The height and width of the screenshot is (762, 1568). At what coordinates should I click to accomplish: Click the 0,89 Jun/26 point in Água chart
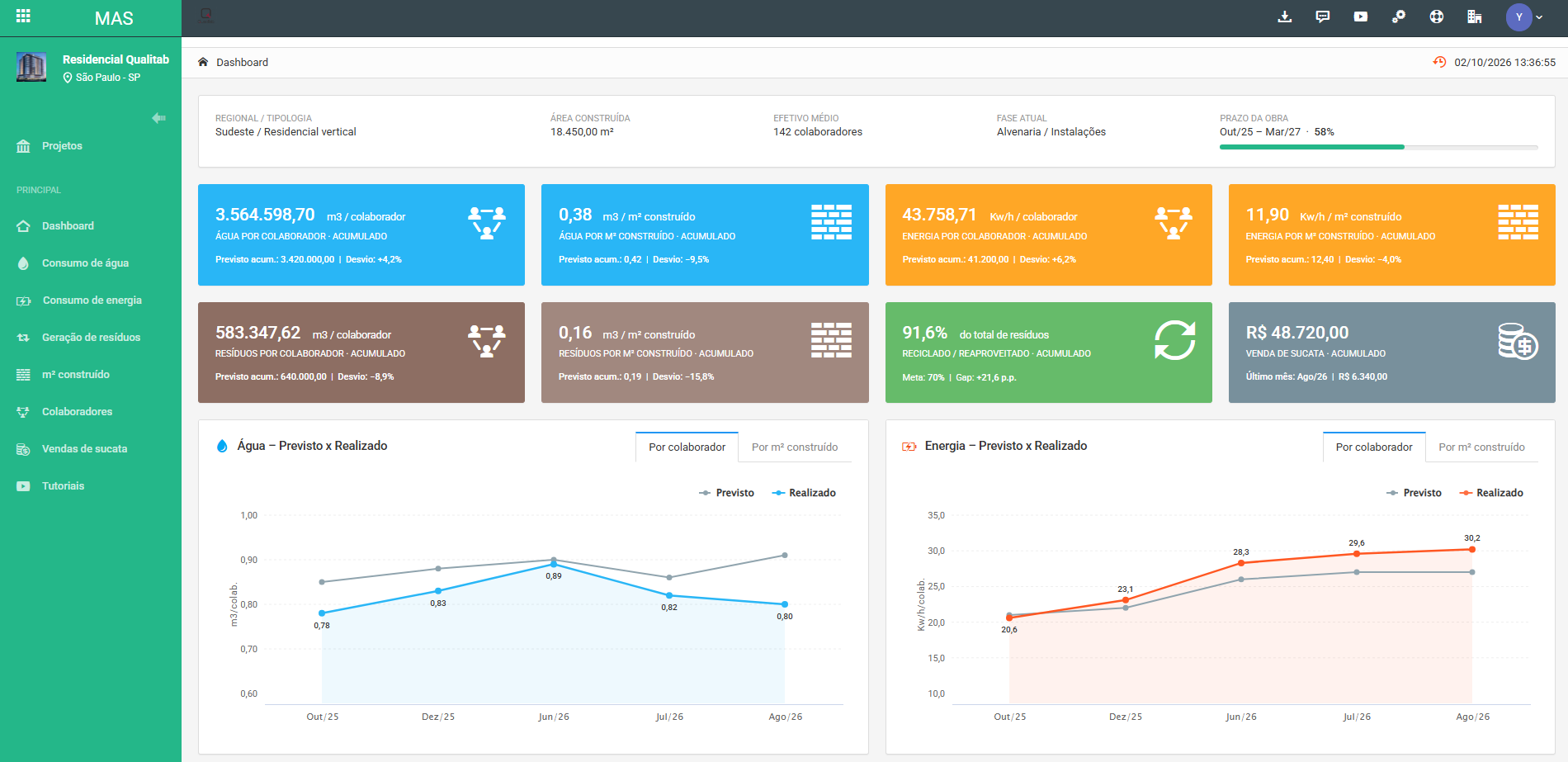pos(554,565)
